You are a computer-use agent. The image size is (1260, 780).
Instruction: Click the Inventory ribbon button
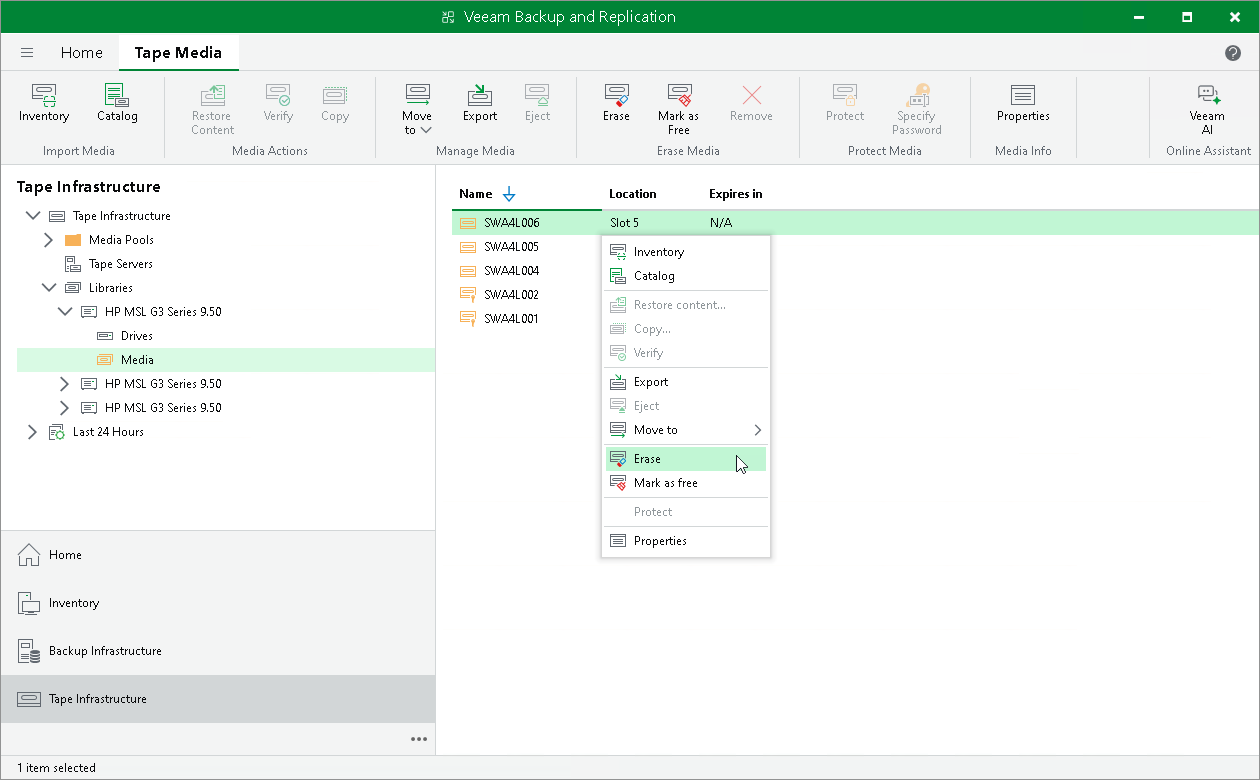pos(44,104)
